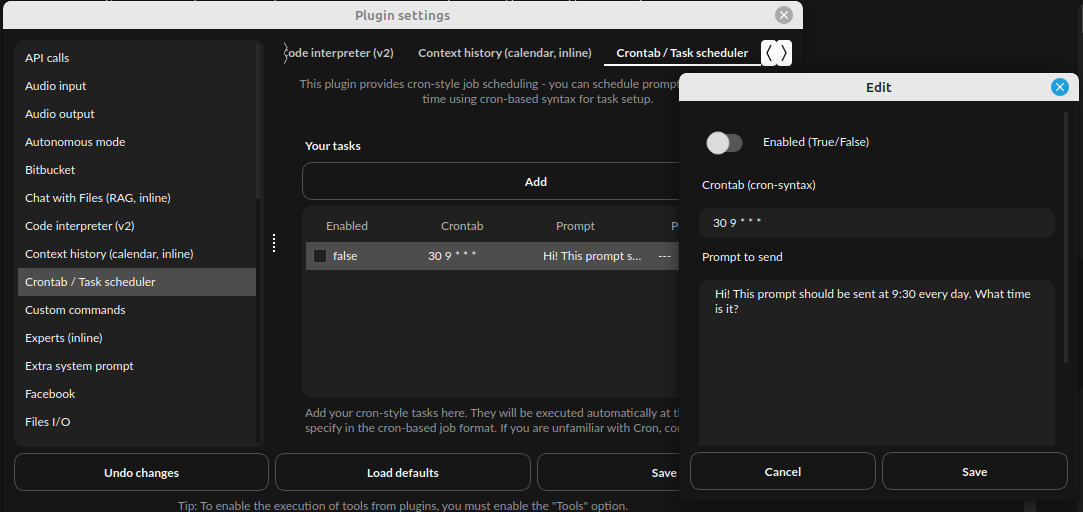Click Undo changes button
This screenshot has height=512, width=1083.
click(x=141, y=473)
